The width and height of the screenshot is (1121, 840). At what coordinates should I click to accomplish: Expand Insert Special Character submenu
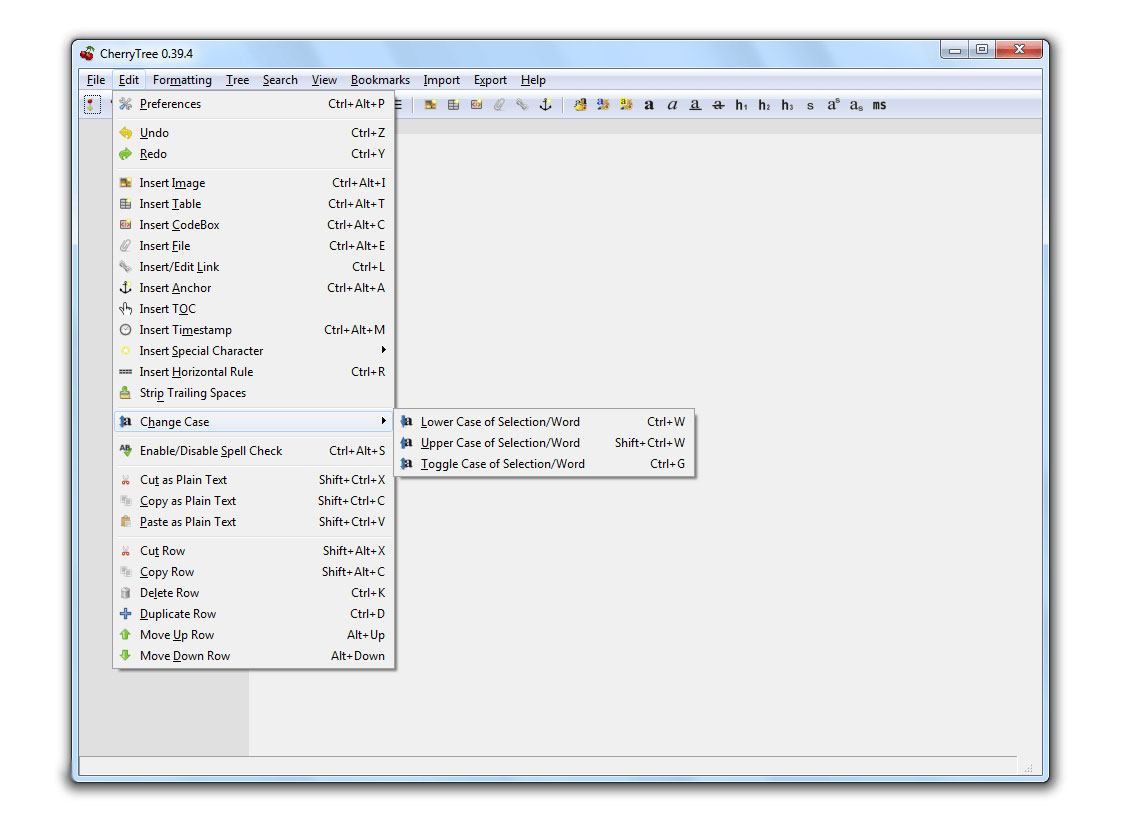(254, 351)
